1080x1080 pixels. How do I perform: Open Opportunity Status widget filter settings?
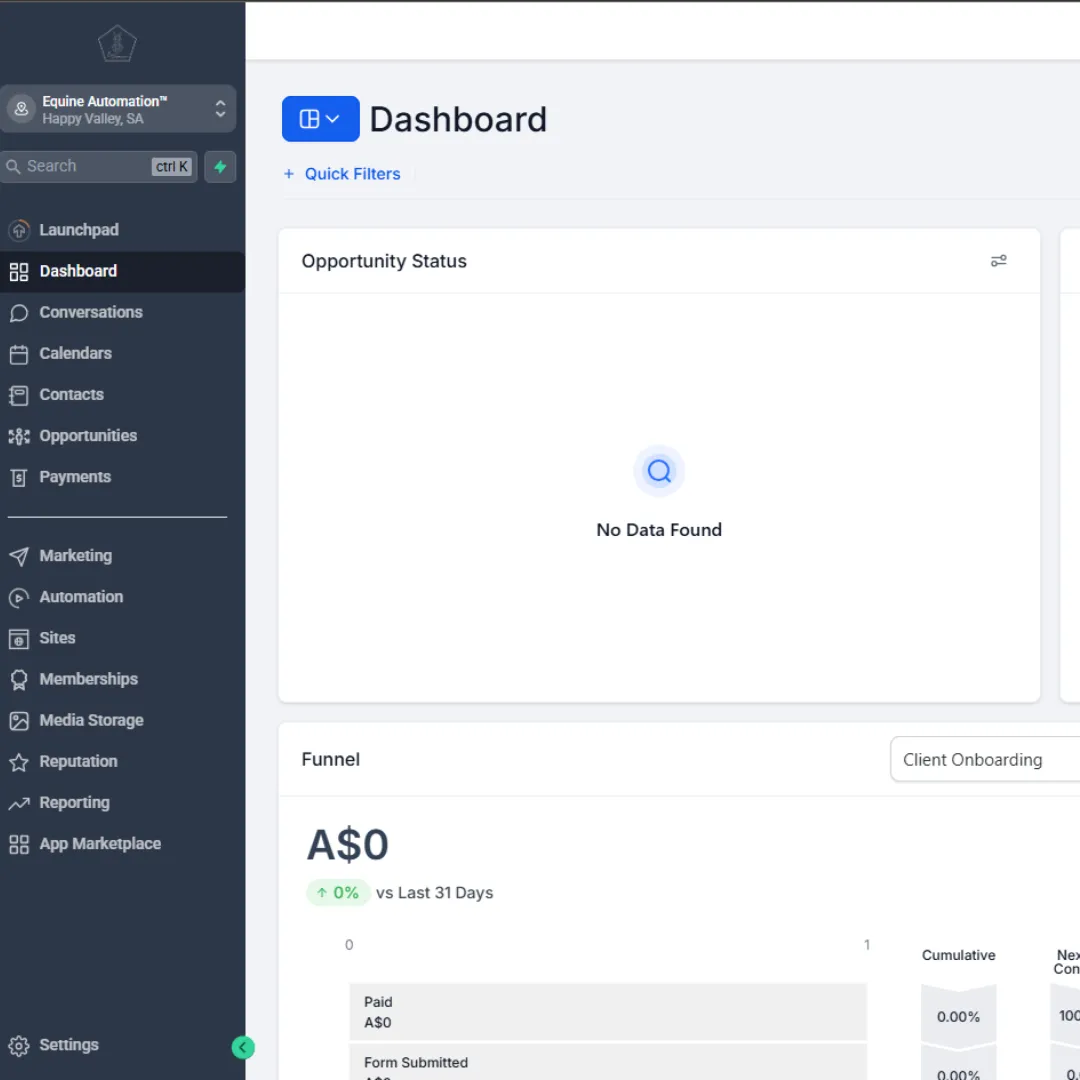click(x=998, y=261)
